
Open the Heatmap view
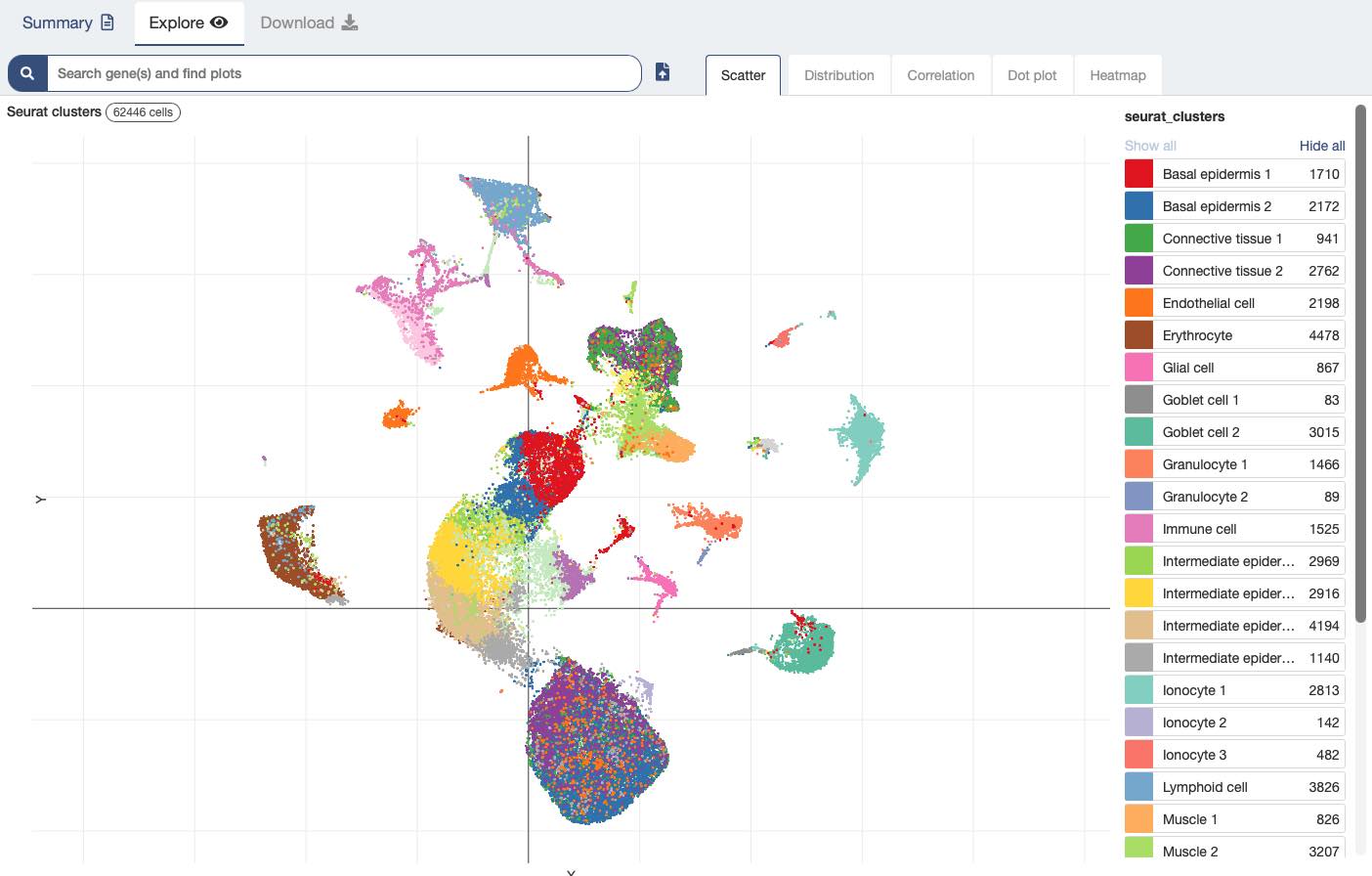point(1117,74)
